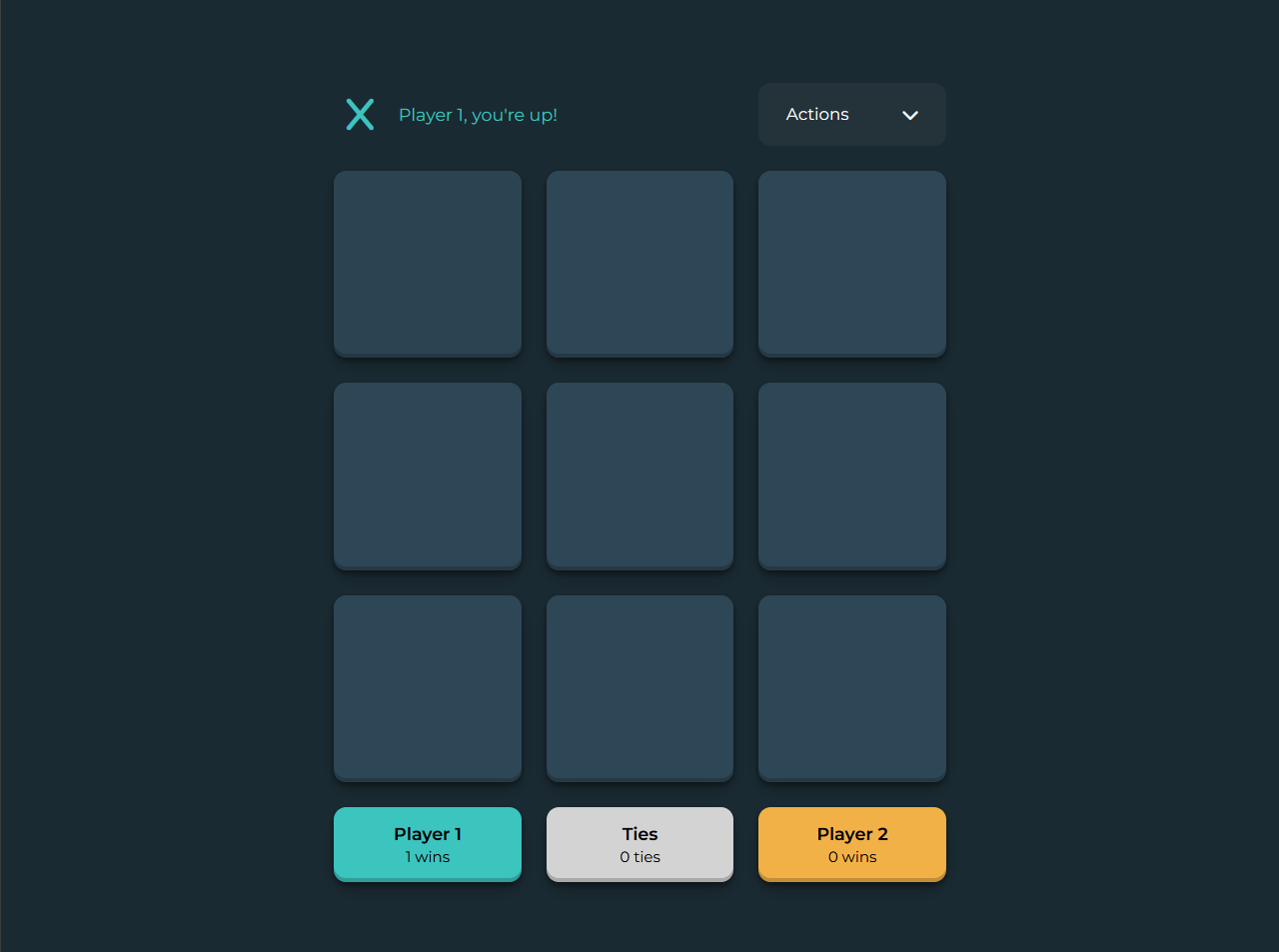This screenshot has height=952, width=1279.
Task: Mark the middle-right square
Action: point(852,476)
